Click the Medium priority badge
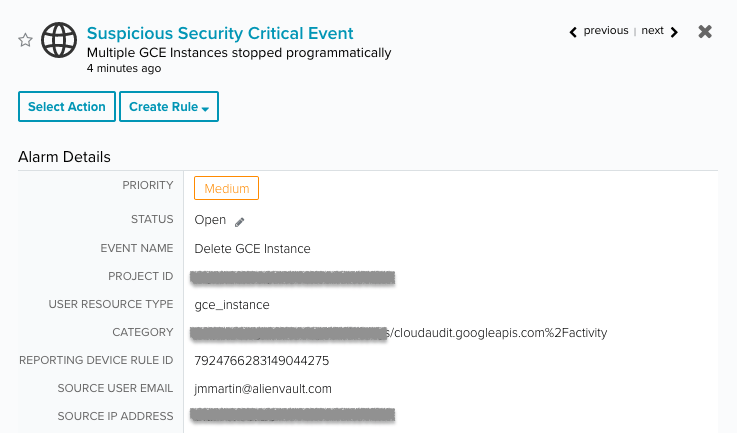This screenshot has height=433, width=737. 227,188
